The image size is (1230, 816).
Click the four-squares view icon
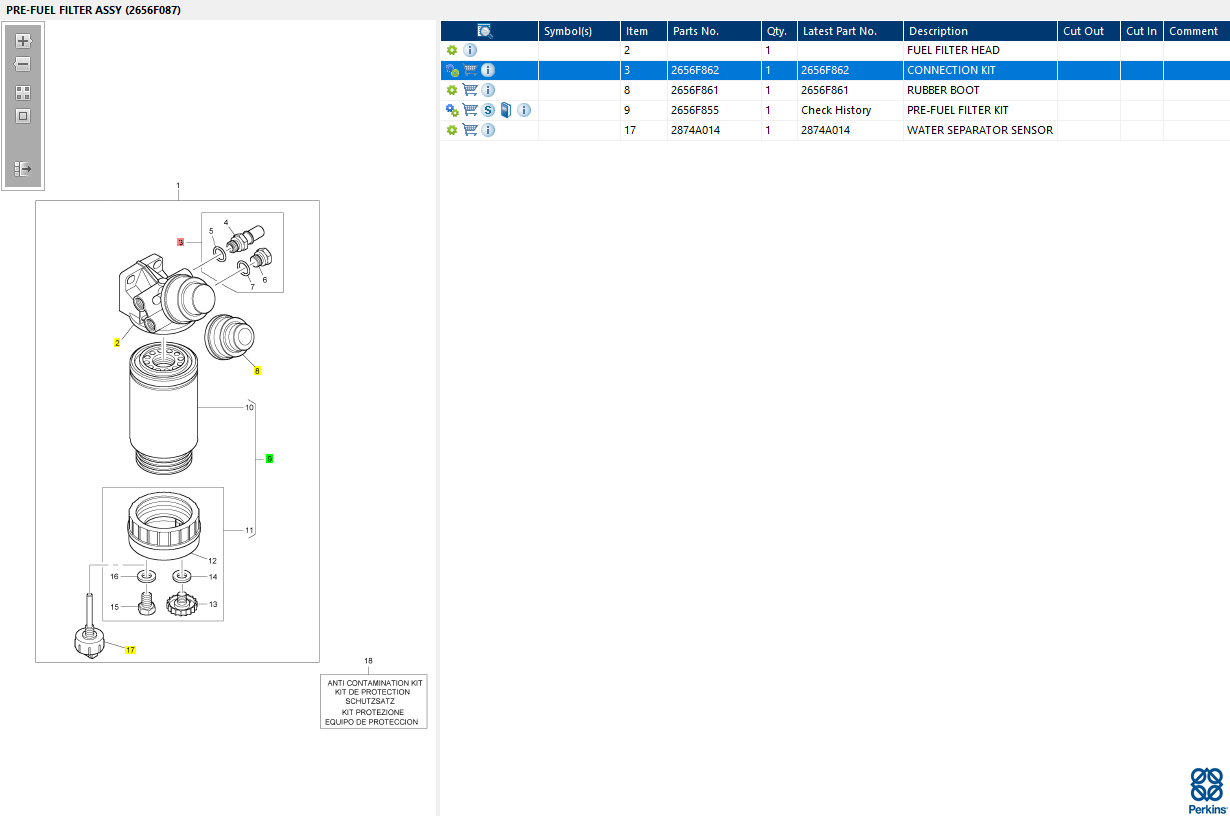pyautogui.click(x=23, y=92)
